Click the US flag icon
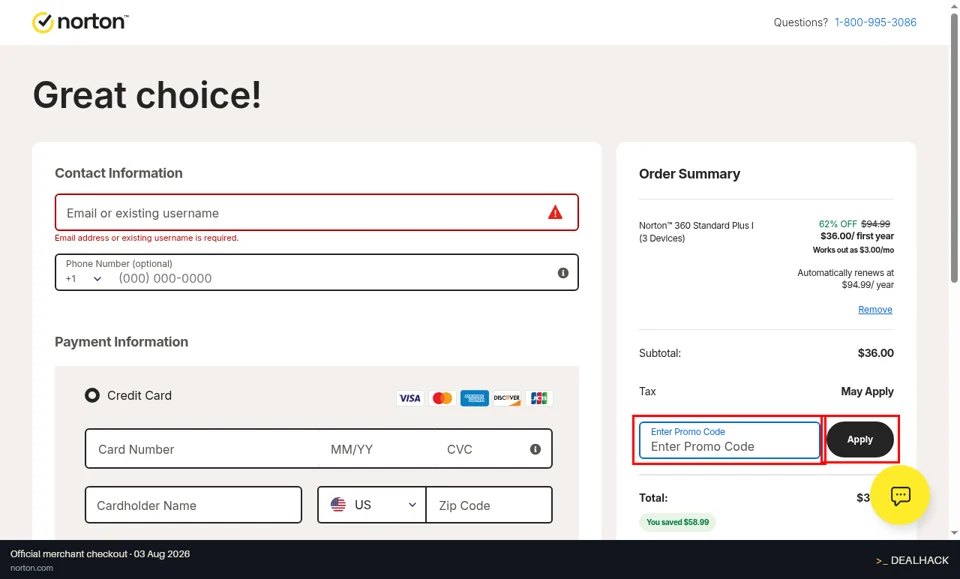 338,505
